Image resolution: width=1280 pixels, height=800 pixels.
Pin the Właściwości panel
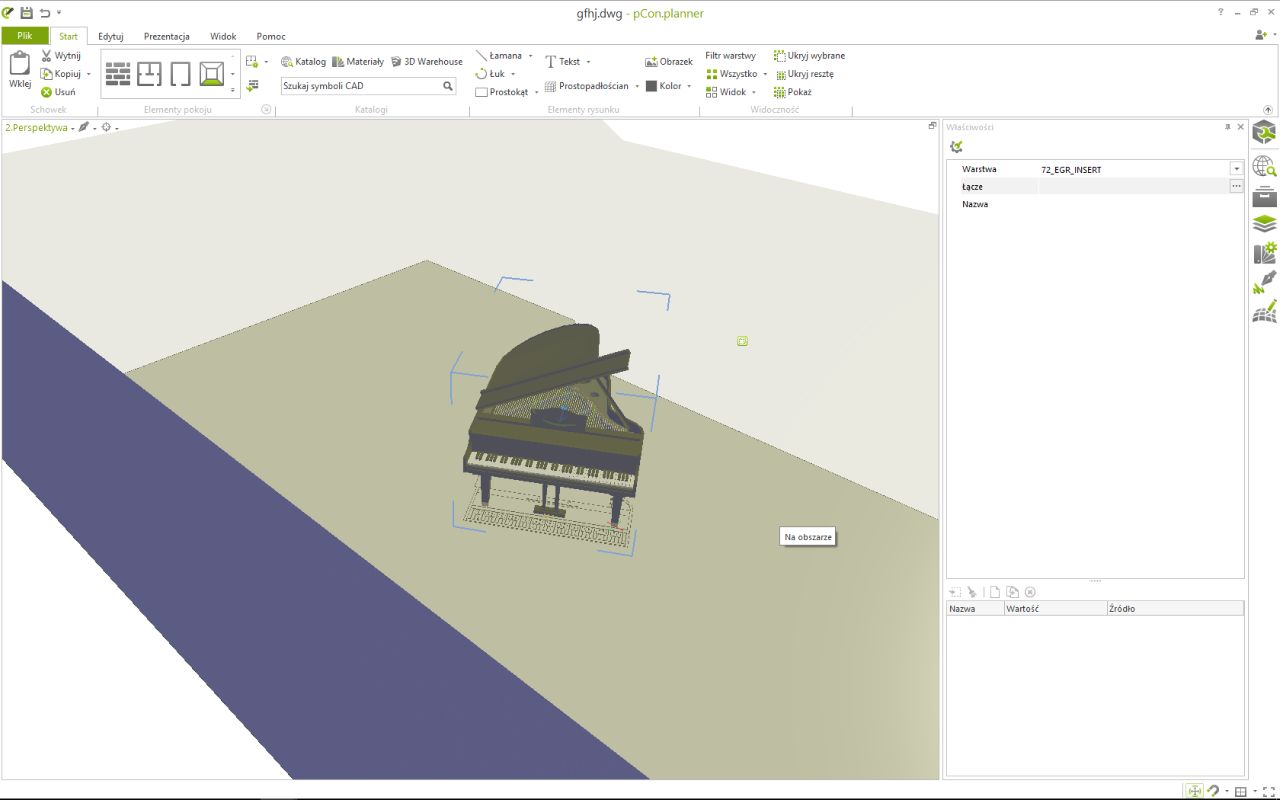click(1228, 127)
